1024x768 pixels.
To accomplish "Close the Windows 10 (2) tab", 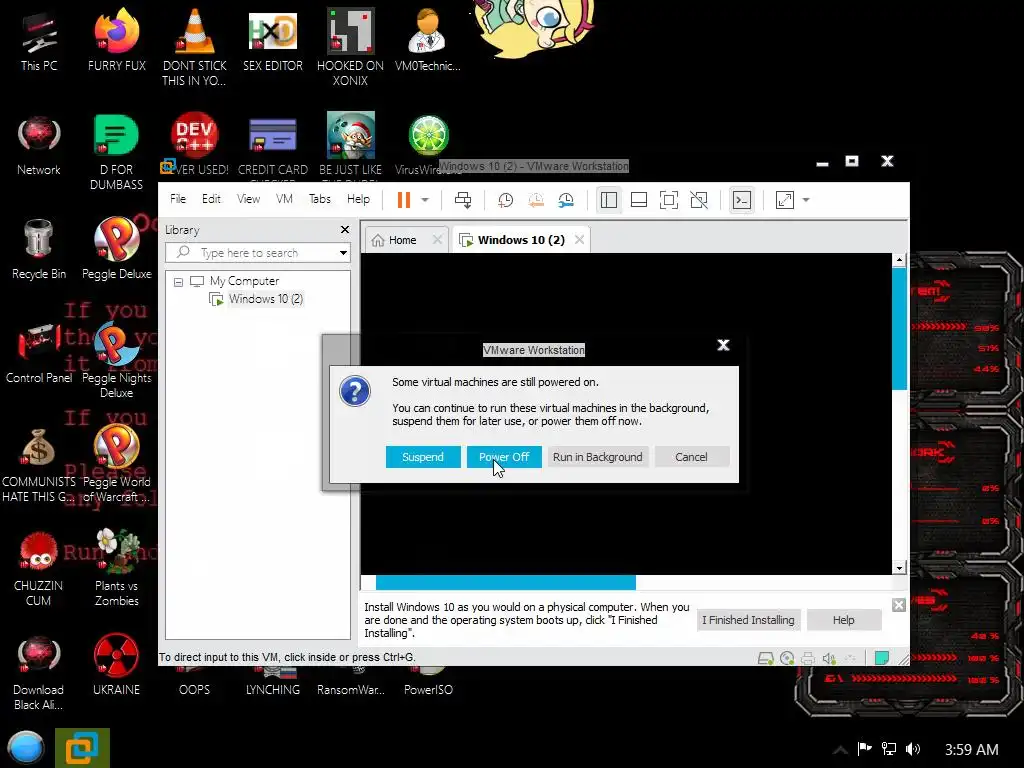I will 579,240.
